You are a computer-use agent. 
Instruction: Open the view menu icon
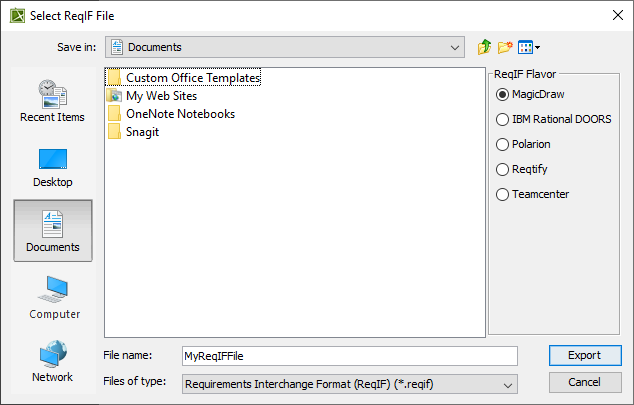pos(528,46)
